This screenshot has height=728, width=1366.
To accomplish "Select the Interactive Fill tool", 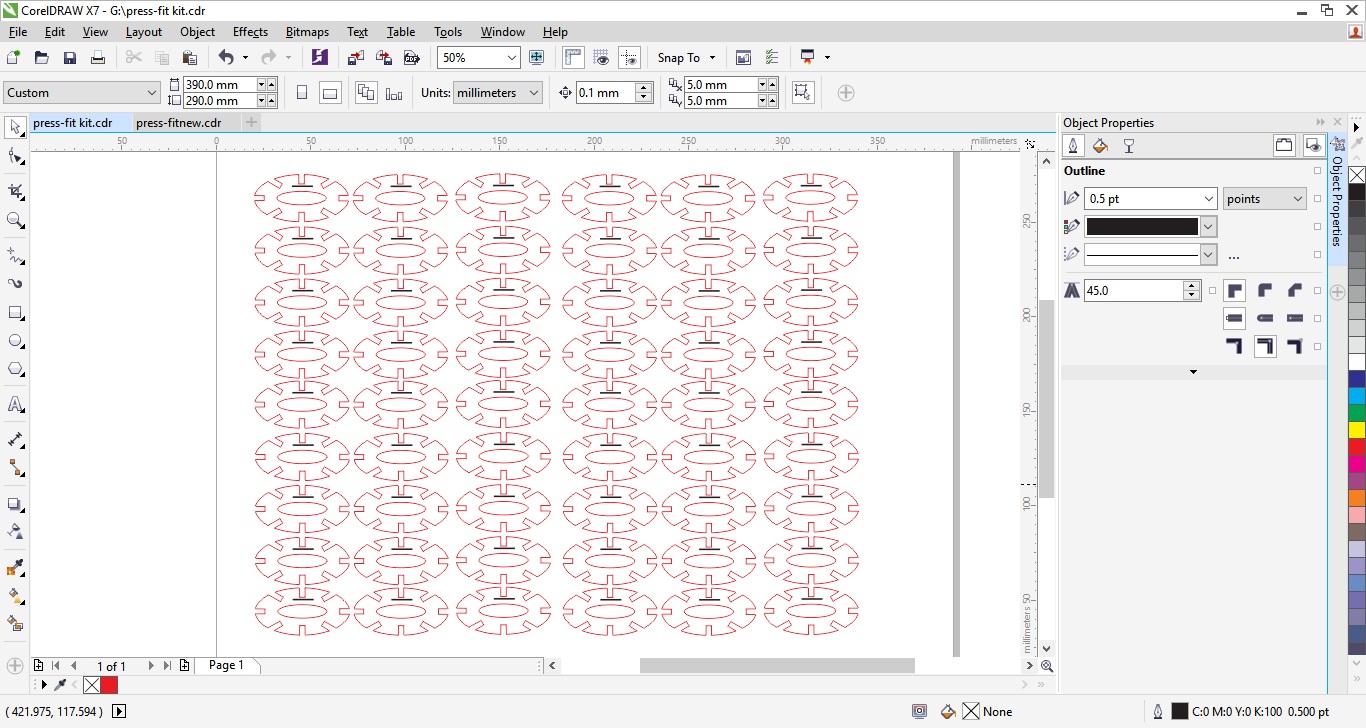I will (15, 596).
